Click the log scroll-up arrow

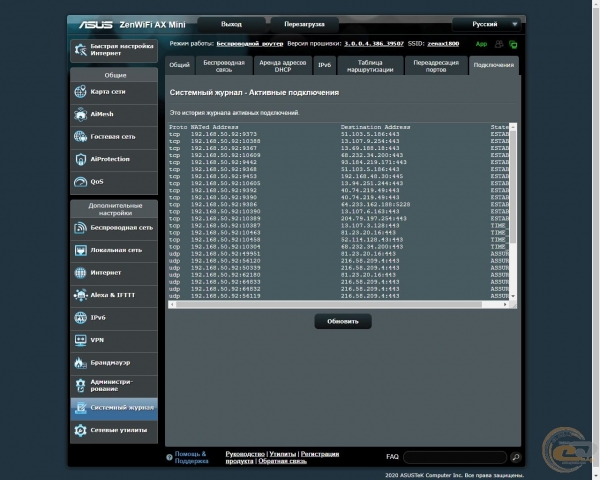click(x=513, y=127)
